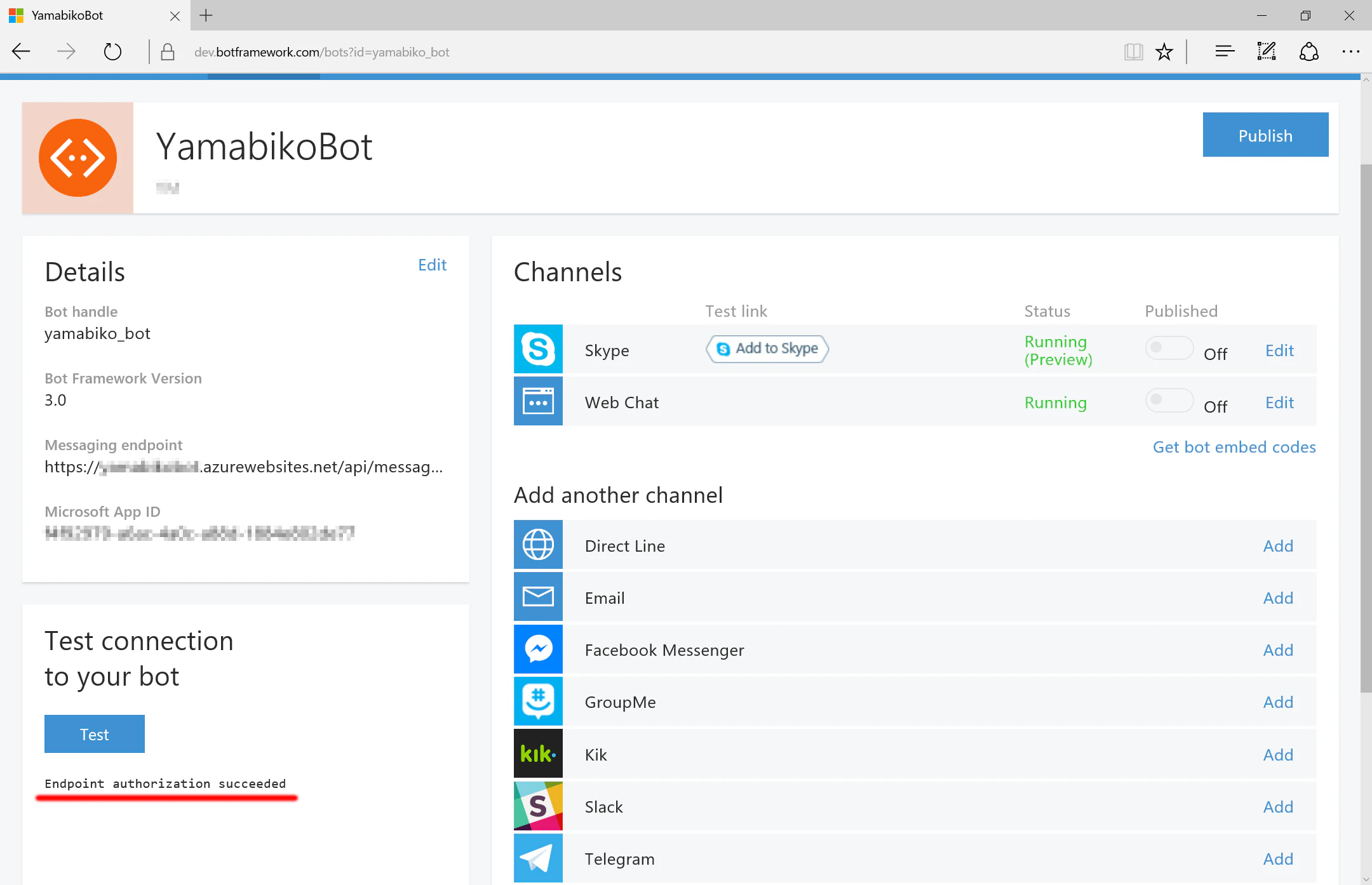The width and height of the screenshot is (1372, 885).
Task: Click the Skype channel icon
Action: click(x=538, y=349)
